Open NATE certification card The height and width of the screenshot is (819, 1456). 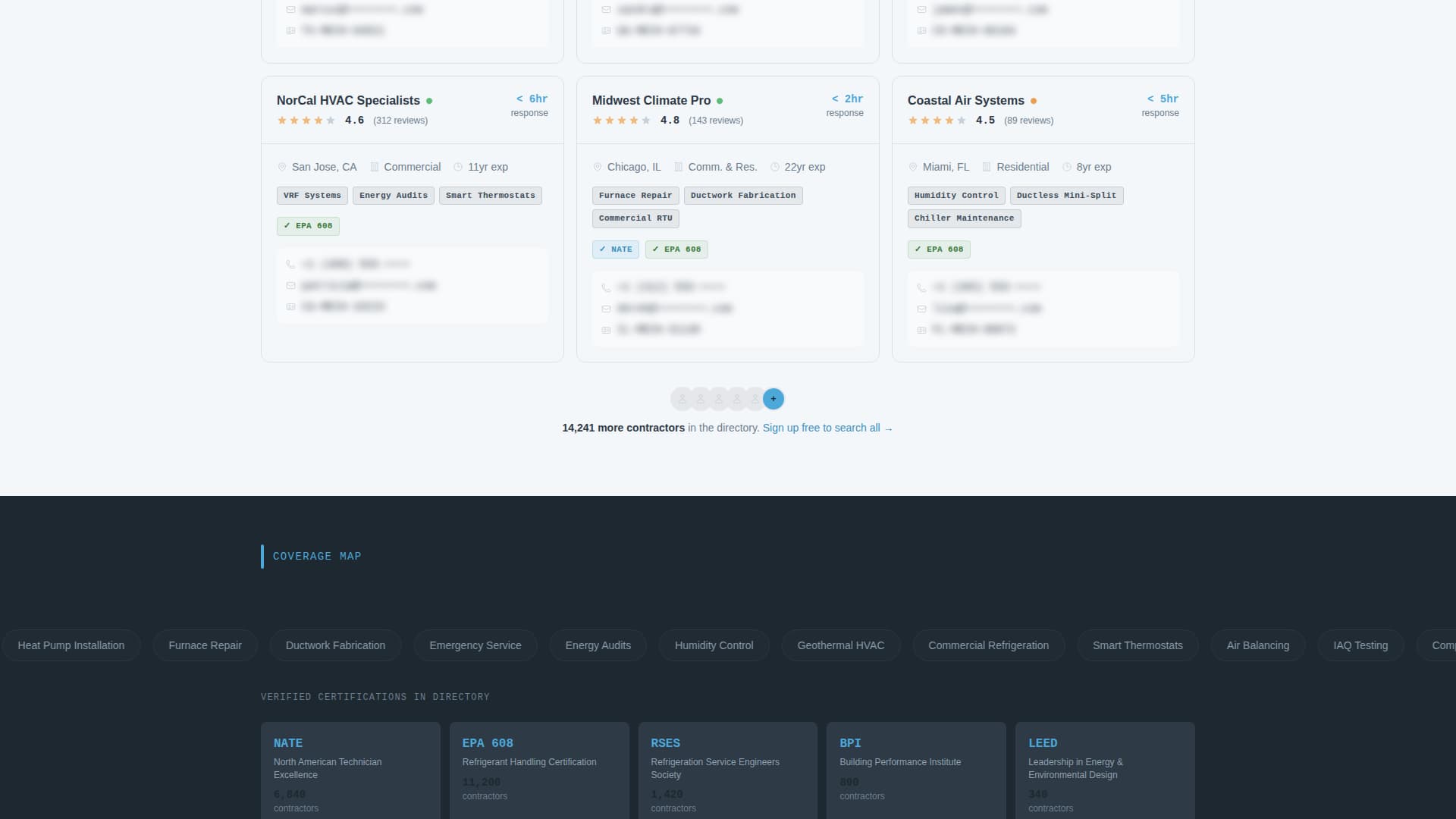350,770
